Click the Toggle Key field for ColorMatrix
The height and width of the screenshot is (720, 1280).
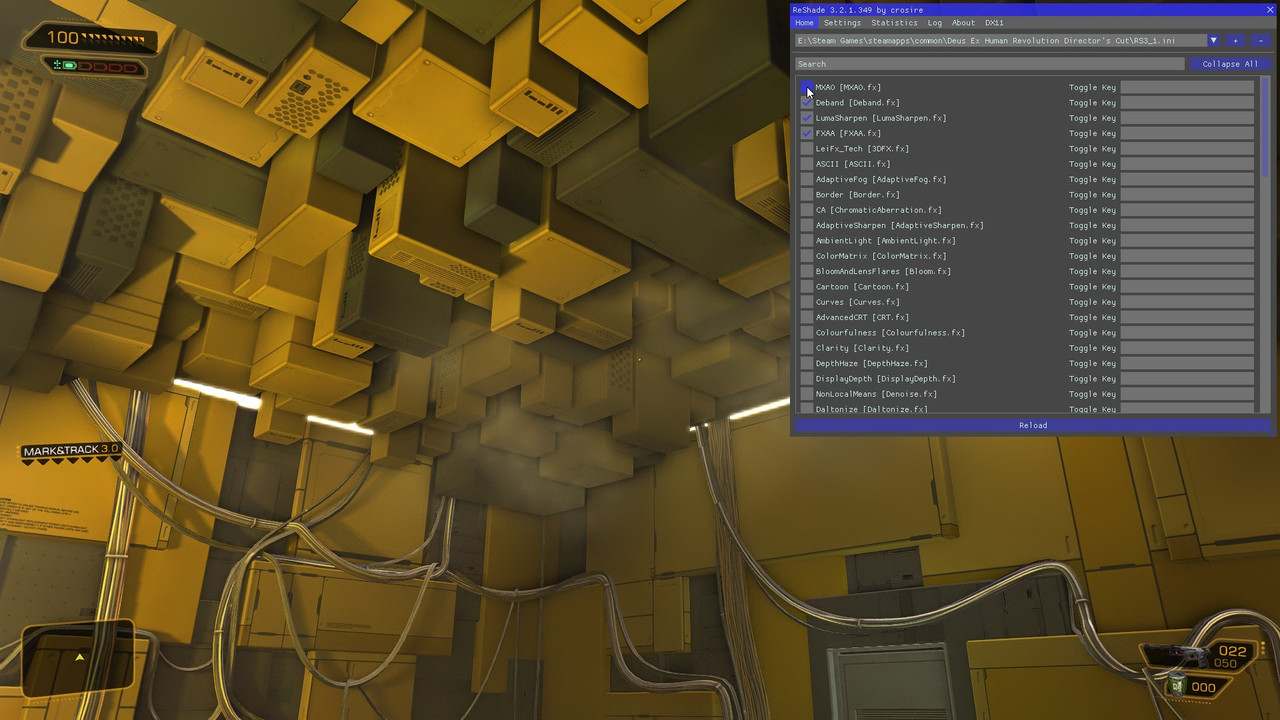(x=1187, y=256)
